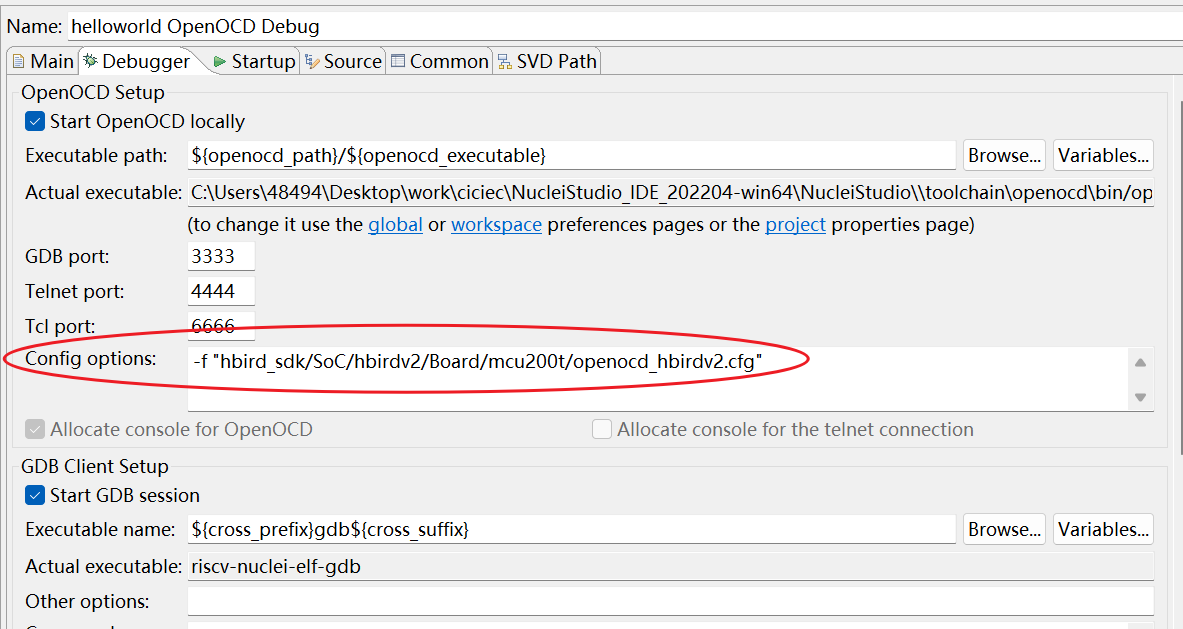
Task: Click the Telnet port field
Action: pos(221,292)
